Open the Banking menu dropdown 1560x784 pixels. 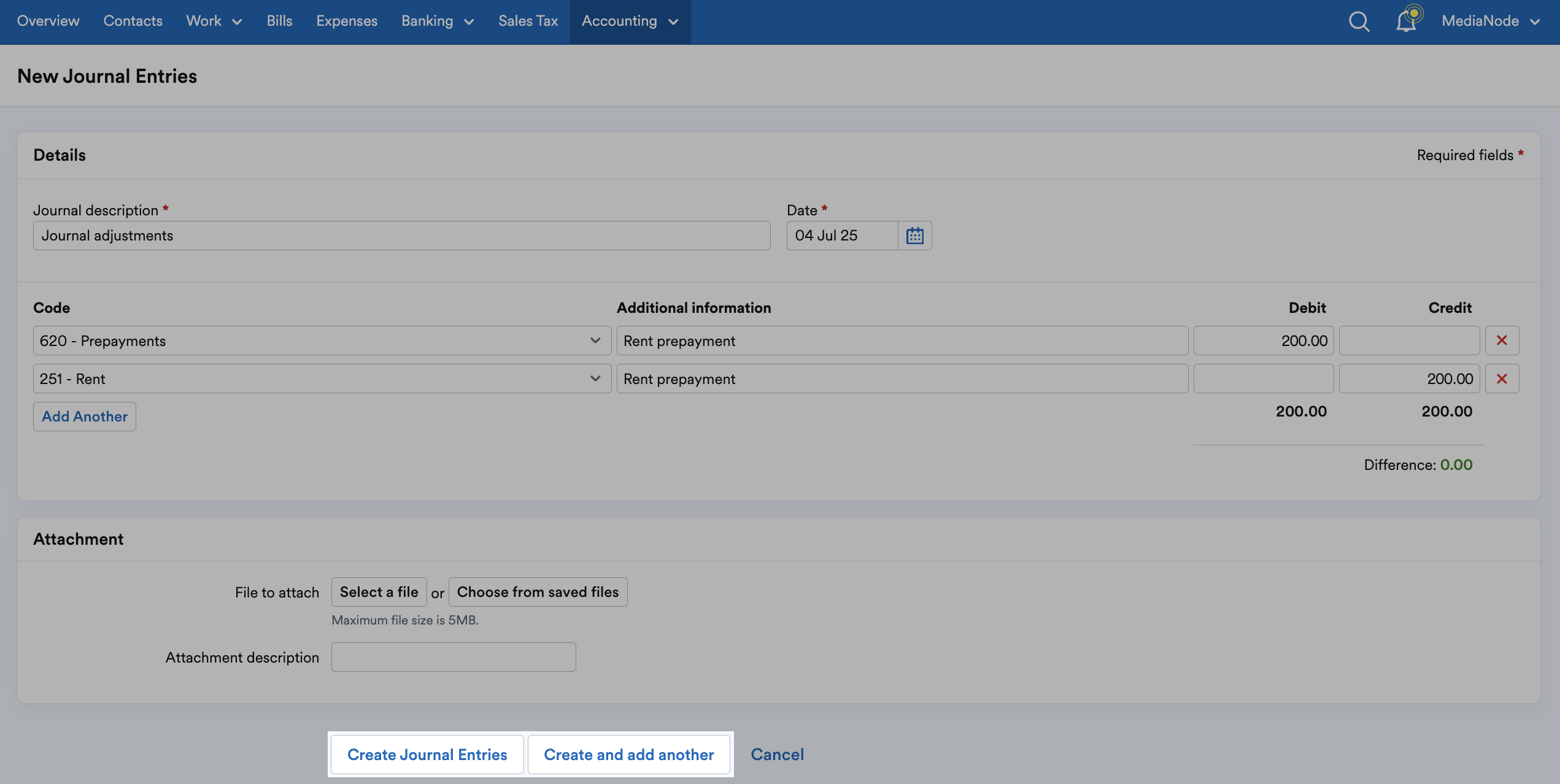tap(438, 21)
